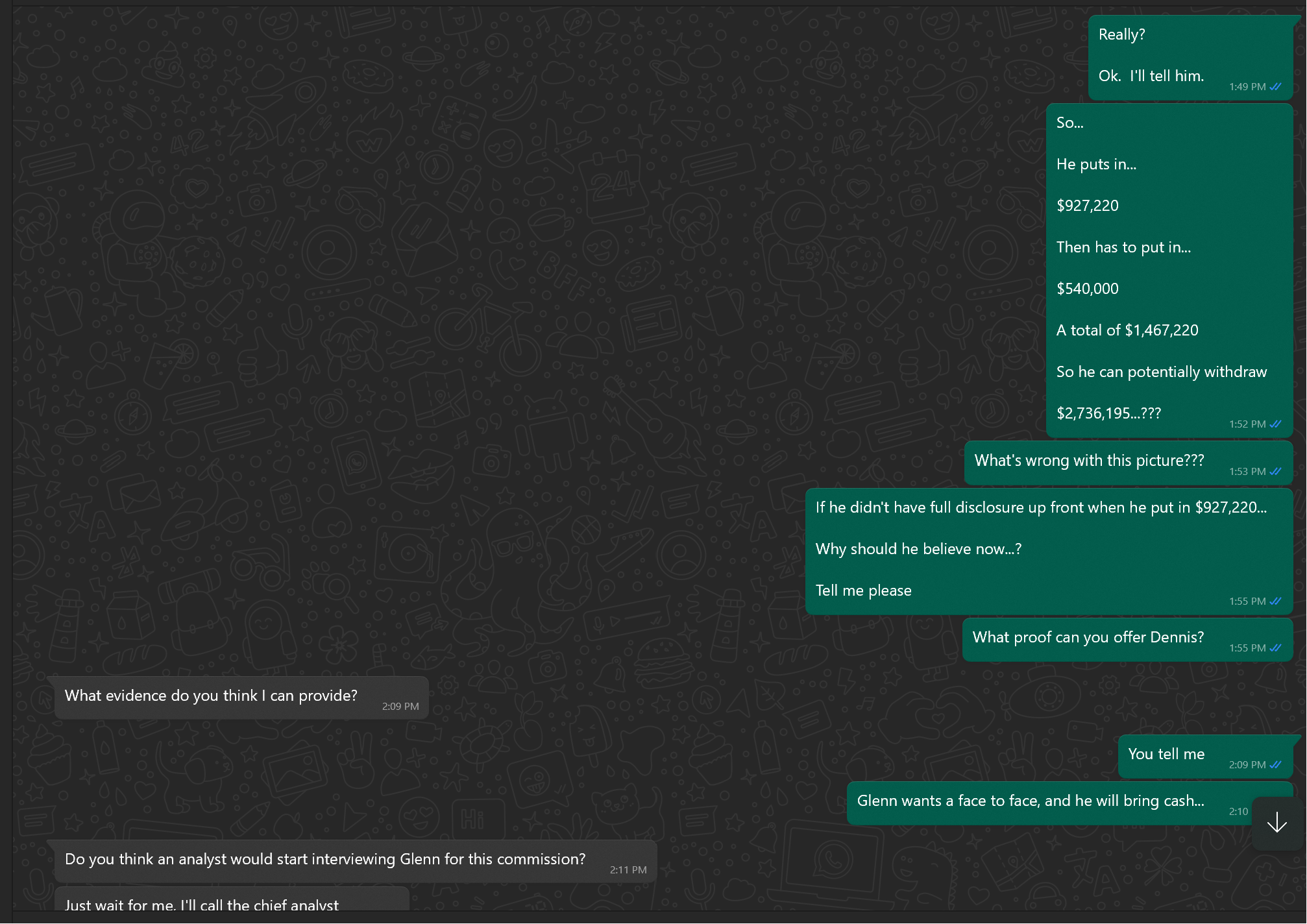Click double-check icon on 'Tell me please' message
The width and height of the screenshot is (1307, 924).
click(x=1275, y=602)
